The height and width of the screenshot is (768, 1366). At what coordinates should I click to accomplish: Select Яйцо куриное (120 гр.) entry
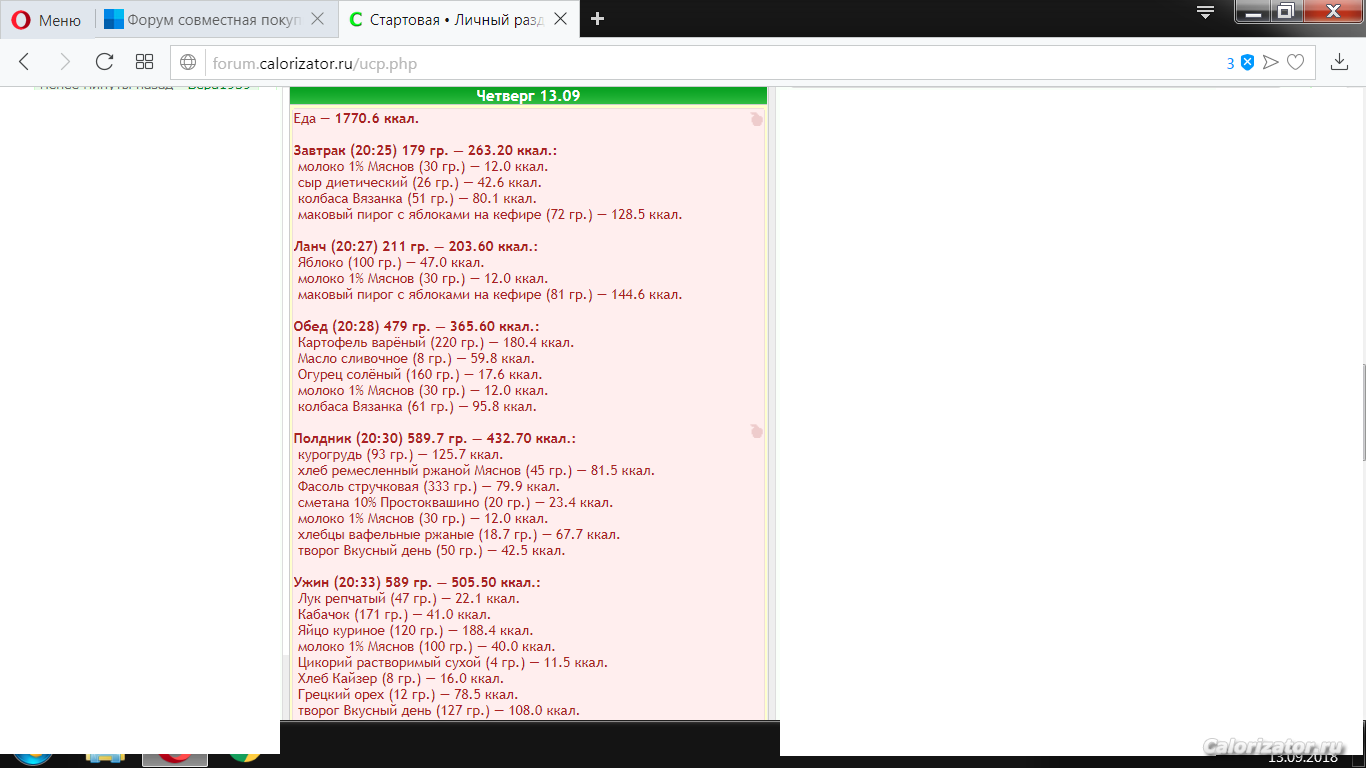pos(415,631)
